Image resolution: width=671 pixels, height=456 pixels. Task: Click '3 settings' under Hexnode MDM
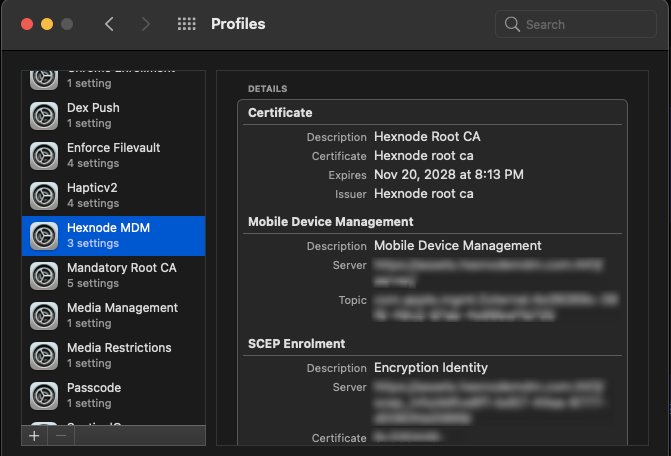[93, 243]
